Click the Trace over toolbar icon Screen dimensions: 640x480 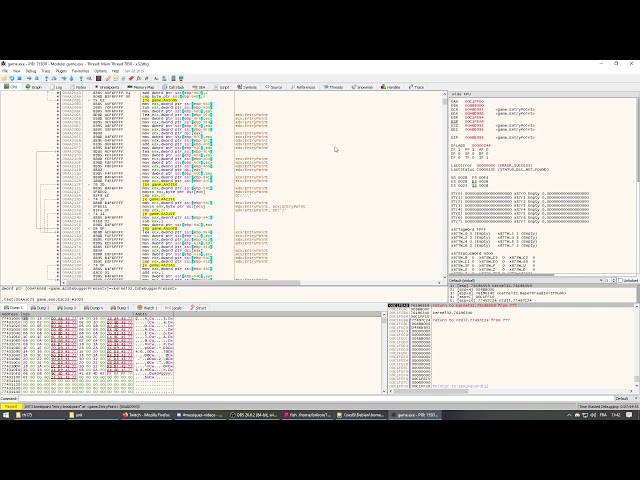coord(71,78)
